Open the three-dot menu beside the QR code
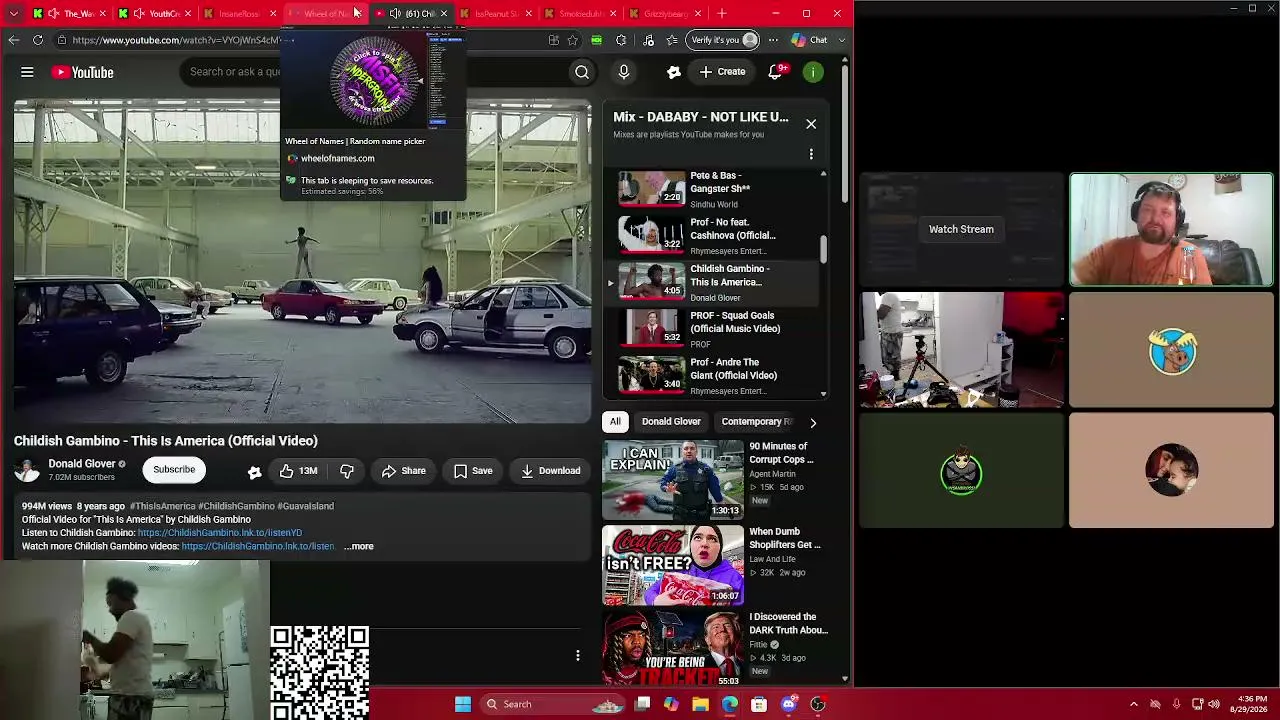The height and width of the screenshot is (720, 1280). [577, 656]
